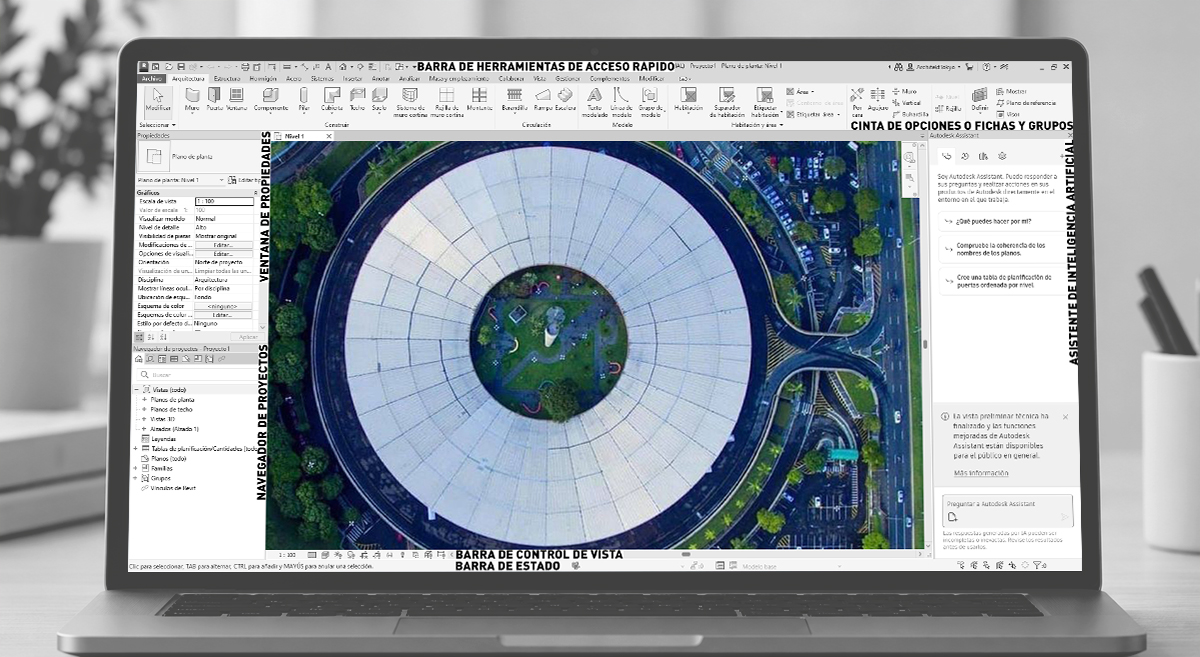Click the home icon in quick access toolbar

click(x=342, y=67)
